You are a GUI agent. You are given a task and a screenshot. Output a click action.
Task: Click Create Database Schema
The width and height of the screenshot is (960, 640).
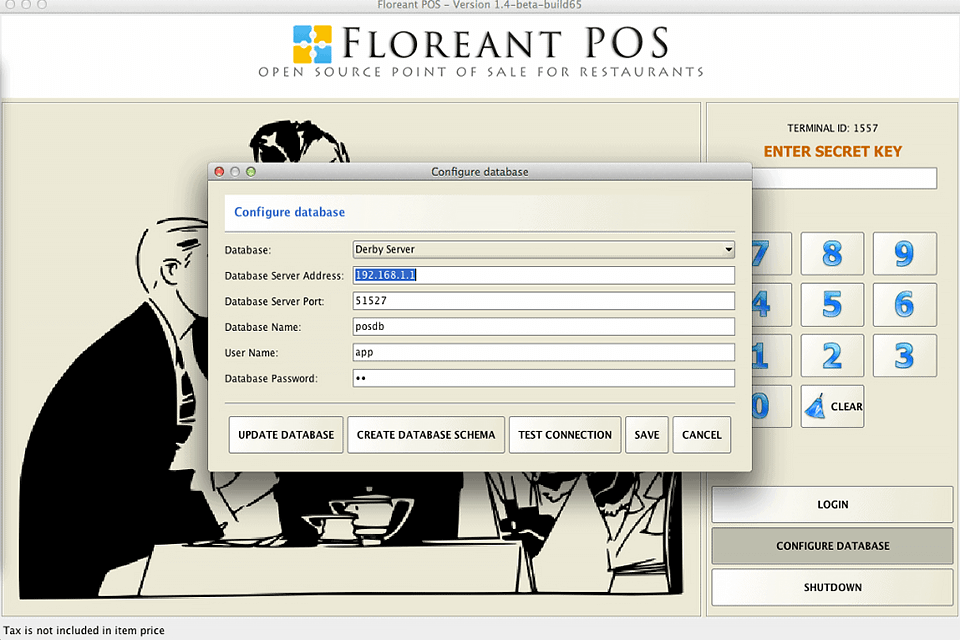(426, 435)
